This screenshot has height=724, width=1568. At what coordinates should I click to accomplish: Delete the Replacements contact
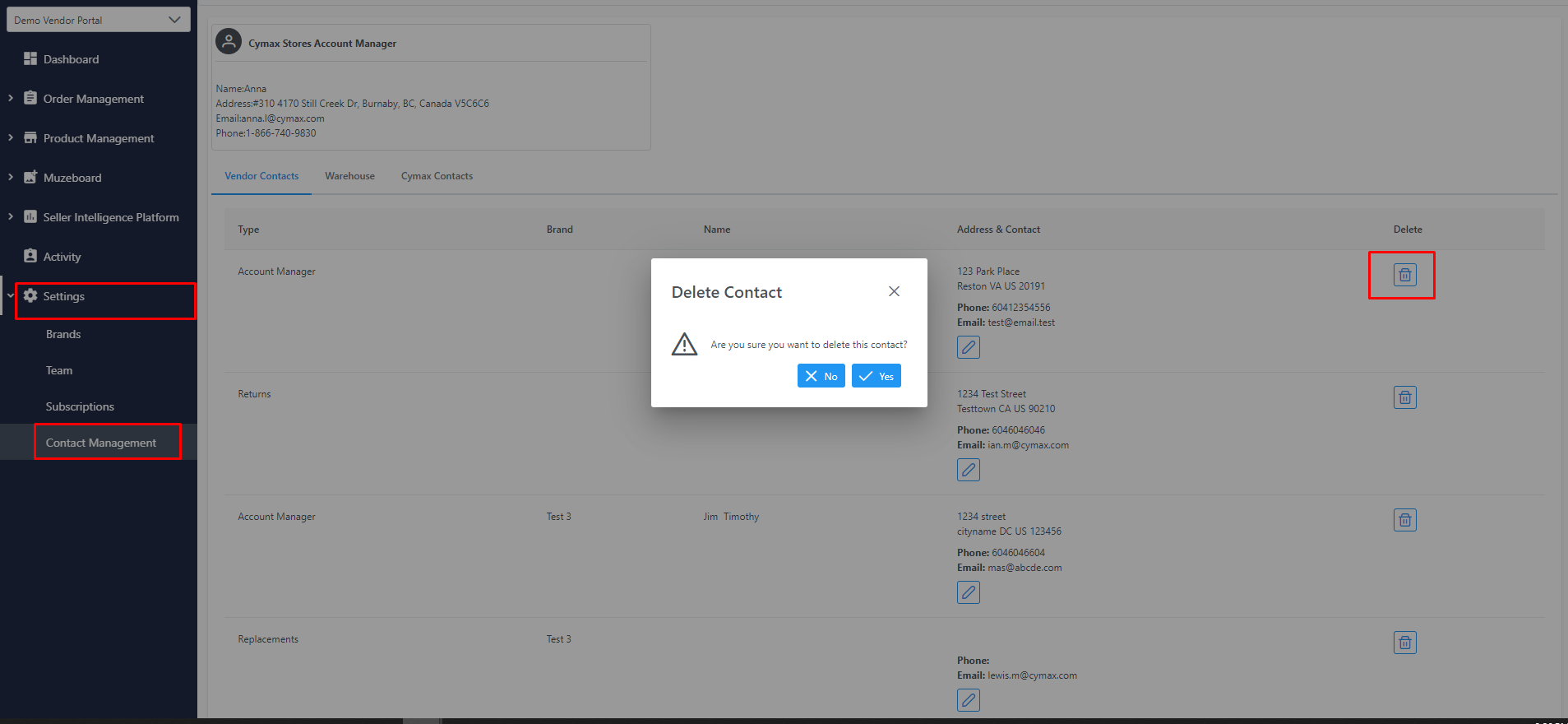click(x=1405, y=643)
